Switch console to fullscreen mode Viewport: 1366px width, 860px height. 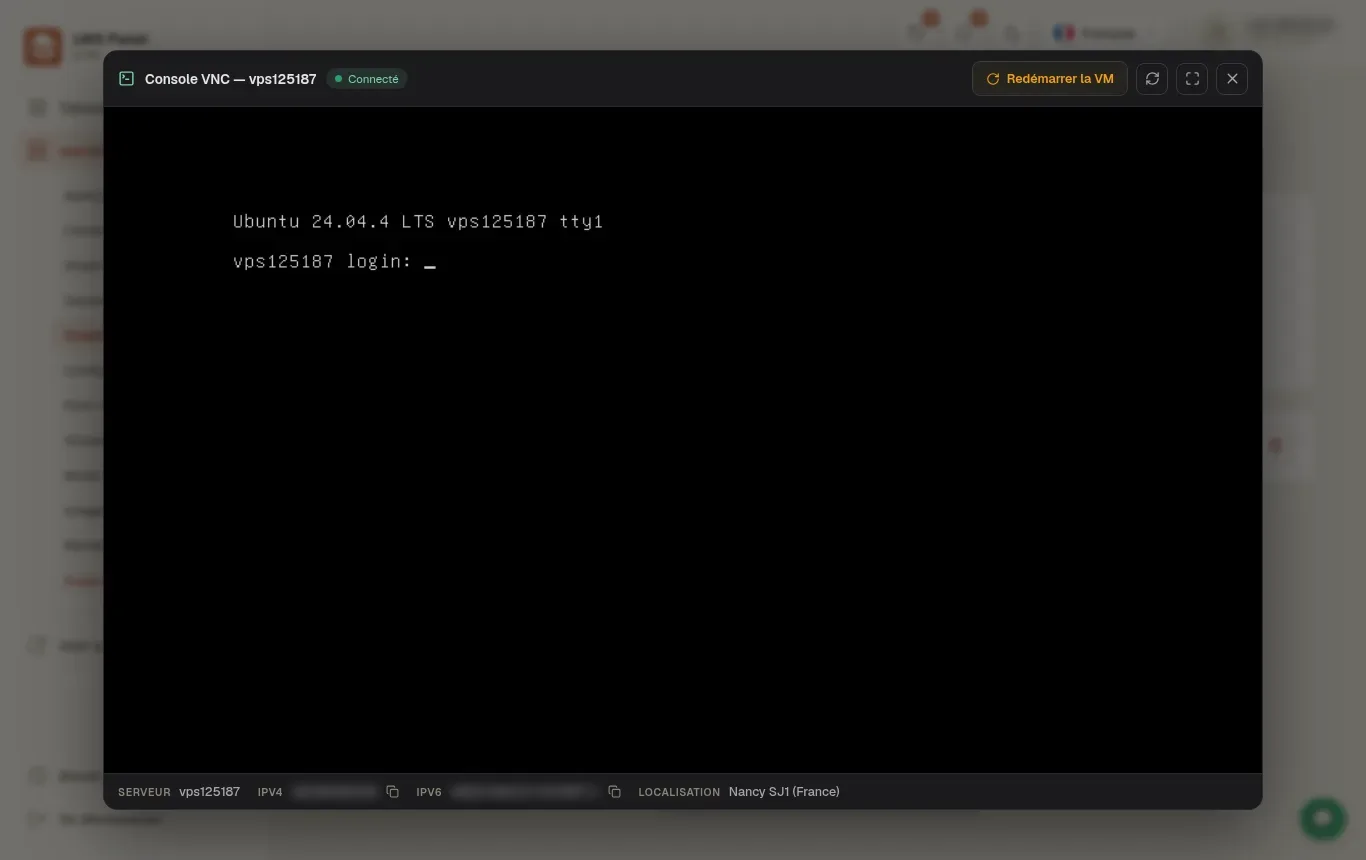(1192, 79)
